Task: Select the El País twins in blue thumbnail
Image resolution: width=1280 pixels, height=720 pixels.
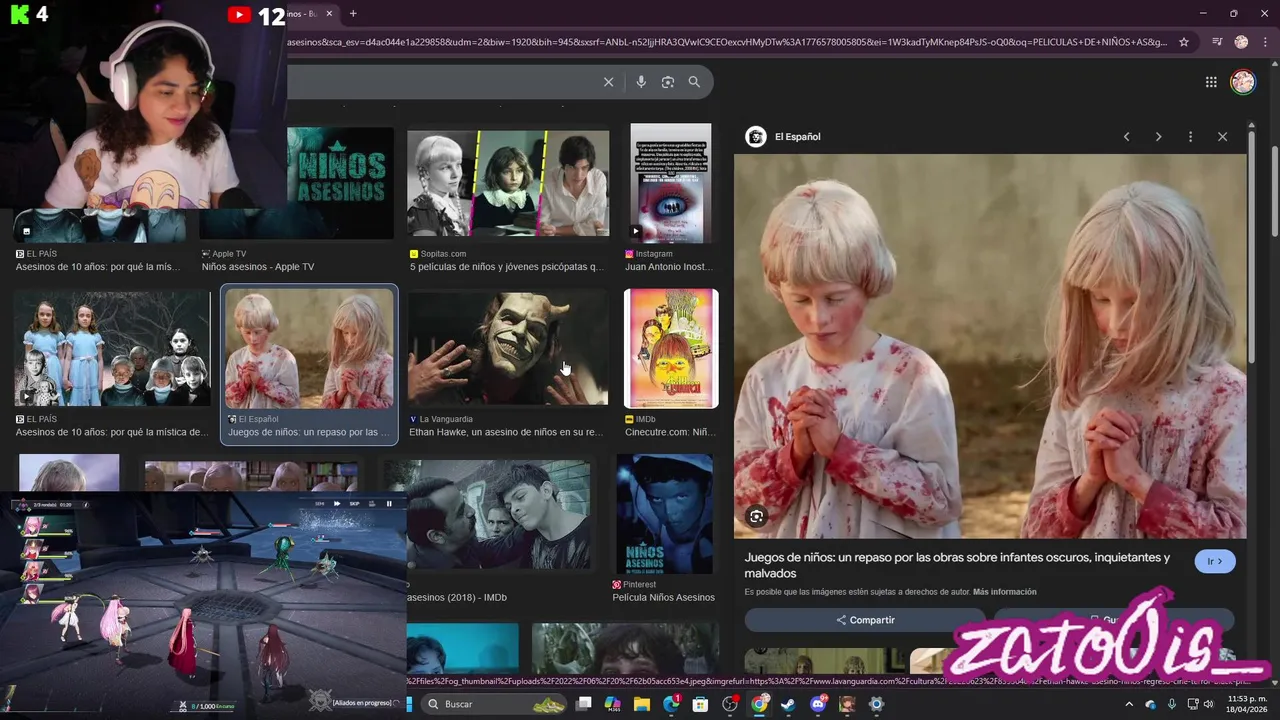Action: 112,348
